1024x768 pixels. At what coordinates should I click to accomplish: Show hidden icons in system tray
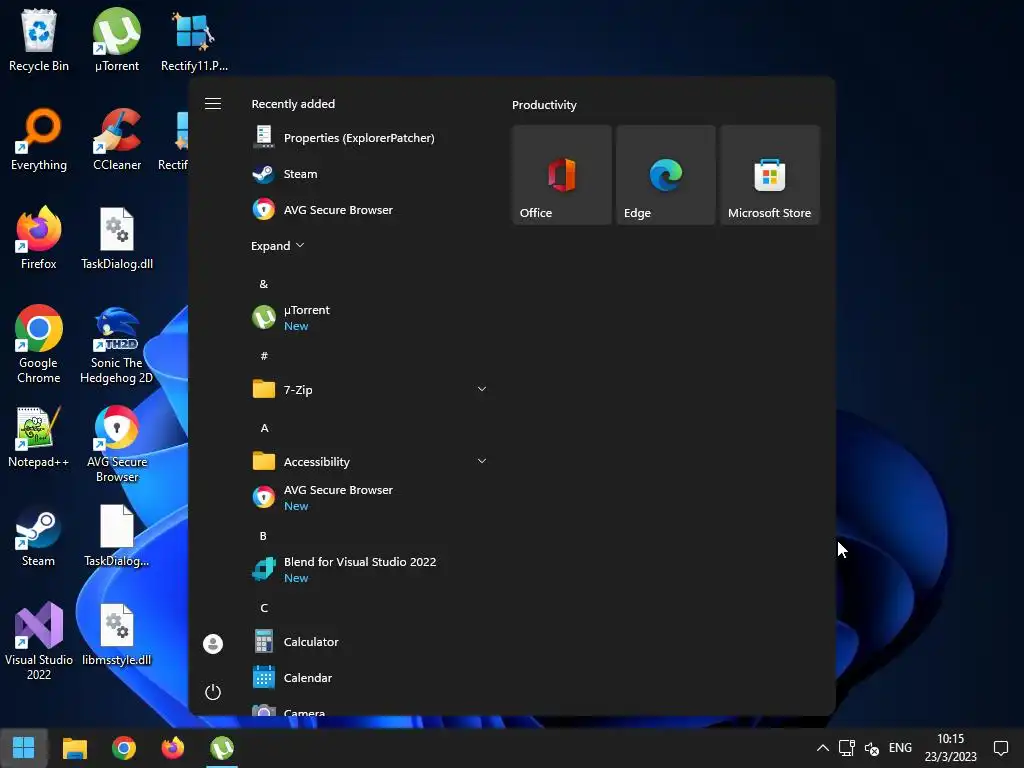click(x=823, y=748)
